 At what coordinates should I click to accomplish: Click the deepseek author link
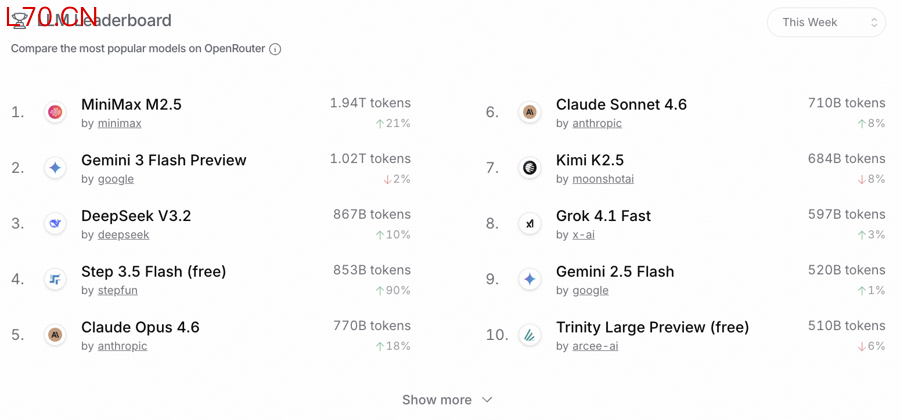(123, 235)
